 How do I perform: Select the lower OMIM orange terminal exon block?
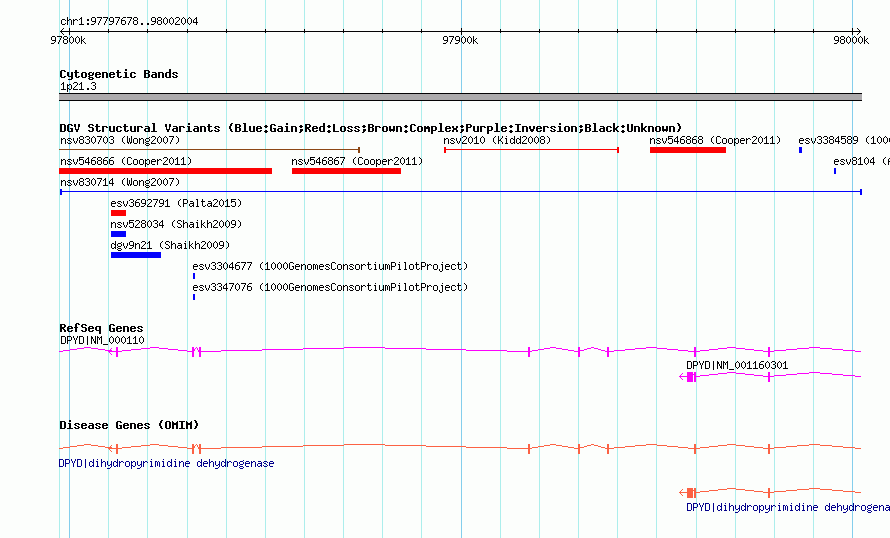[x=691, y=492]
